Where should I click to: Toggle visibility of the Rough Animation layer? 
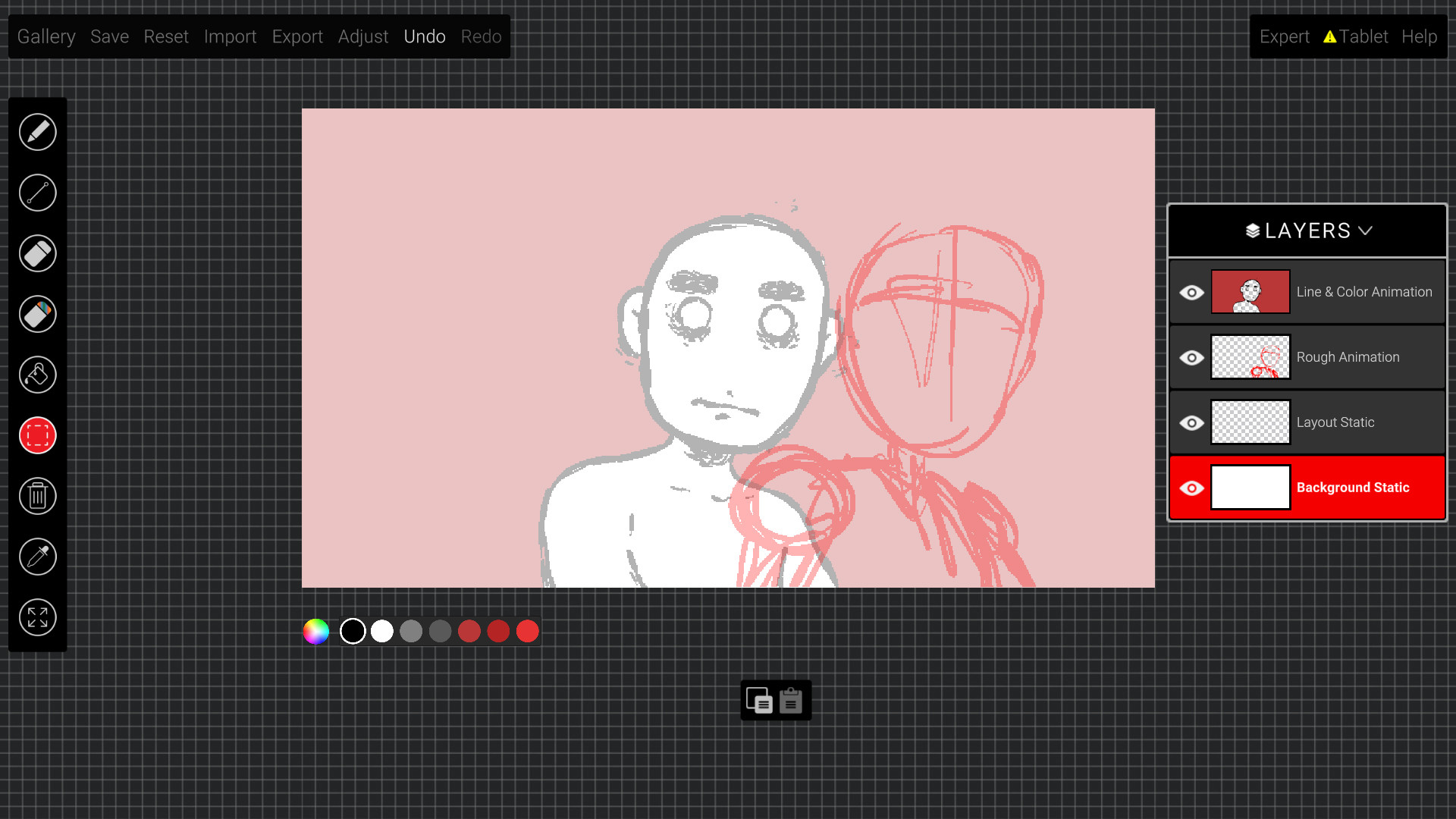pyautogui.click(x=1192, y=358)
